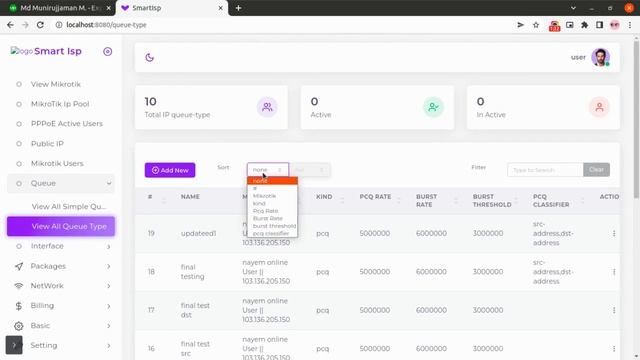Click the NetWork wifi icon in sidebar

point(19,286)
